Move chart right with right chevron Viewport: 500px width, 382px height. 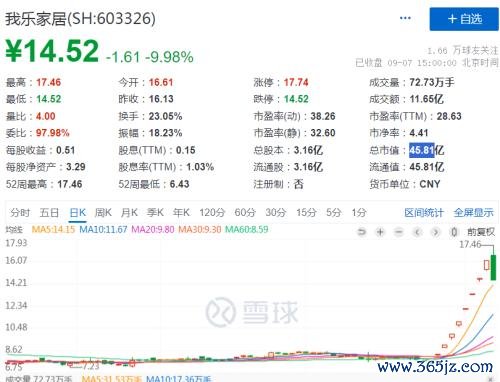coord(435,232)
